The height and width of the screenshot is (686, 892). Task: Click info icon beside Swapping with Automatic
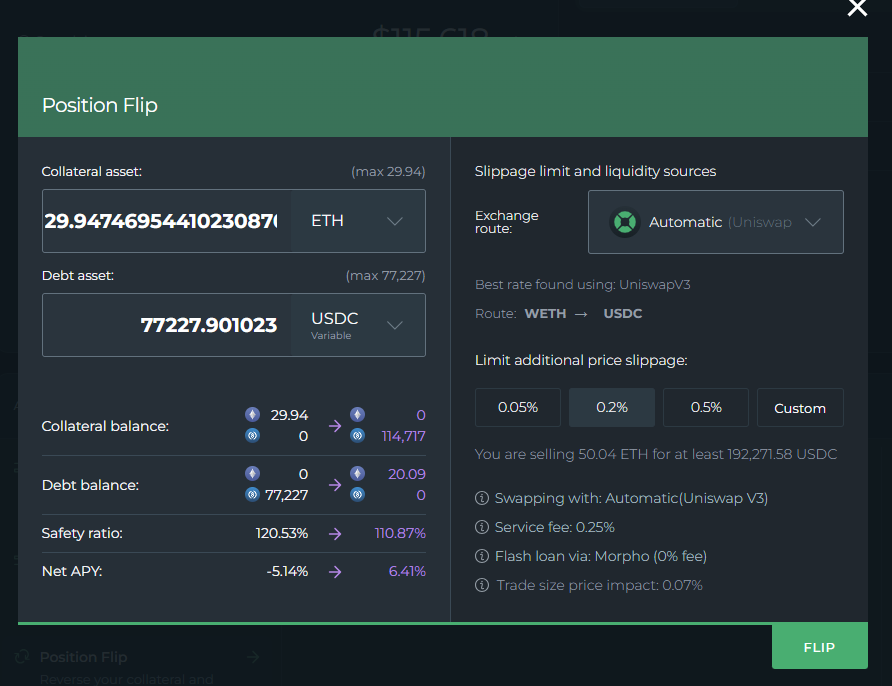pos(482,498)
